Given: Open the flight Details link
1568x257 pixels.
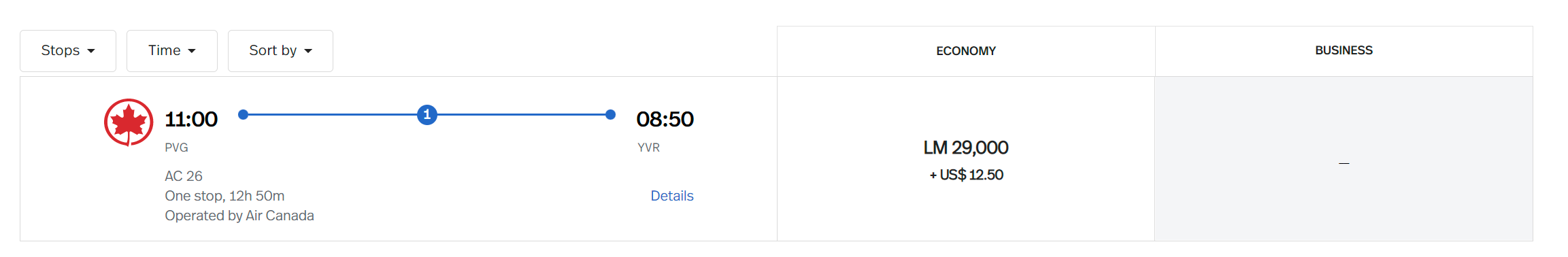Looking at the screenshot, I should [x=672, y=196].
